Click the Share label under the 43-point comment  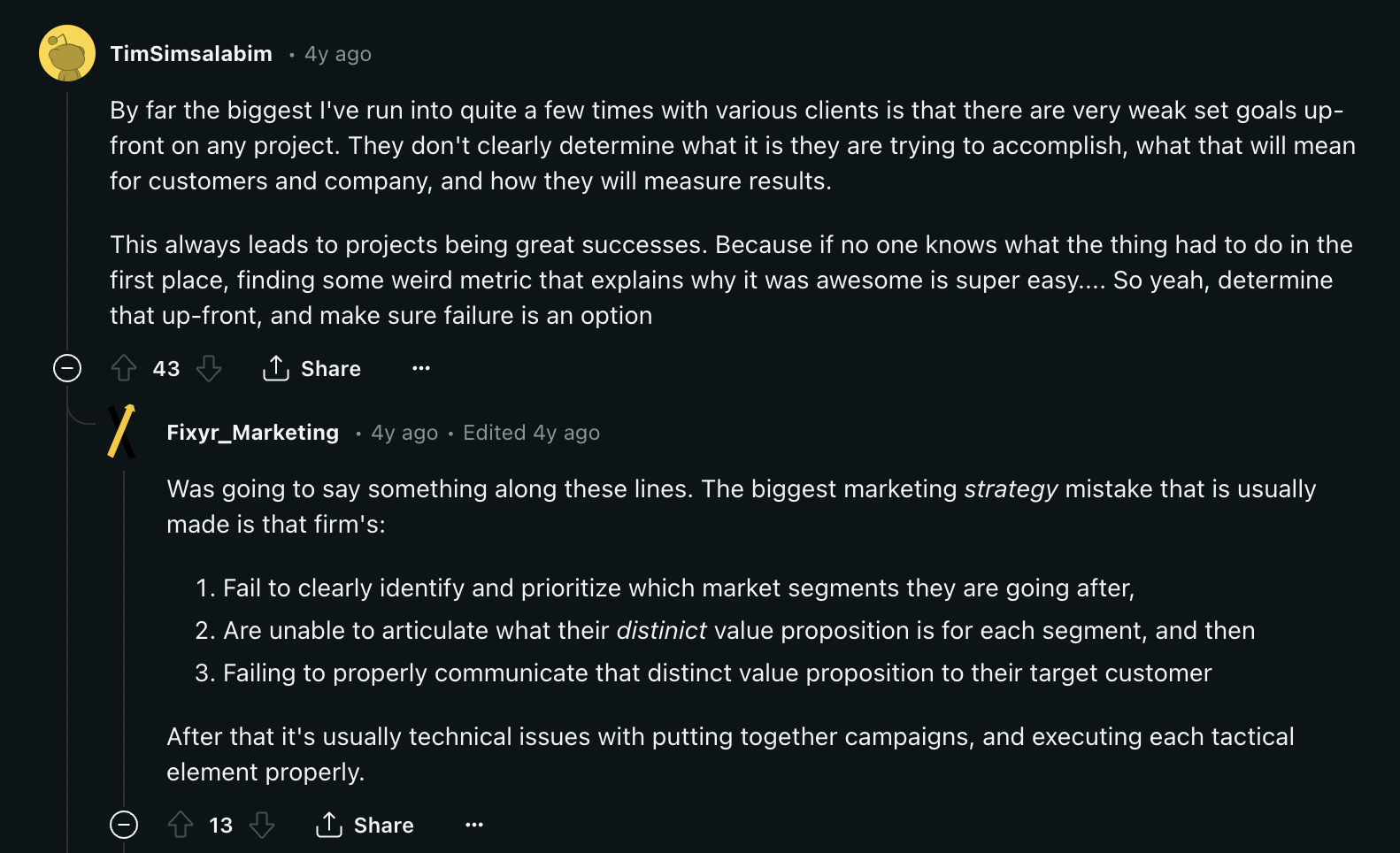tap(331, 369)
